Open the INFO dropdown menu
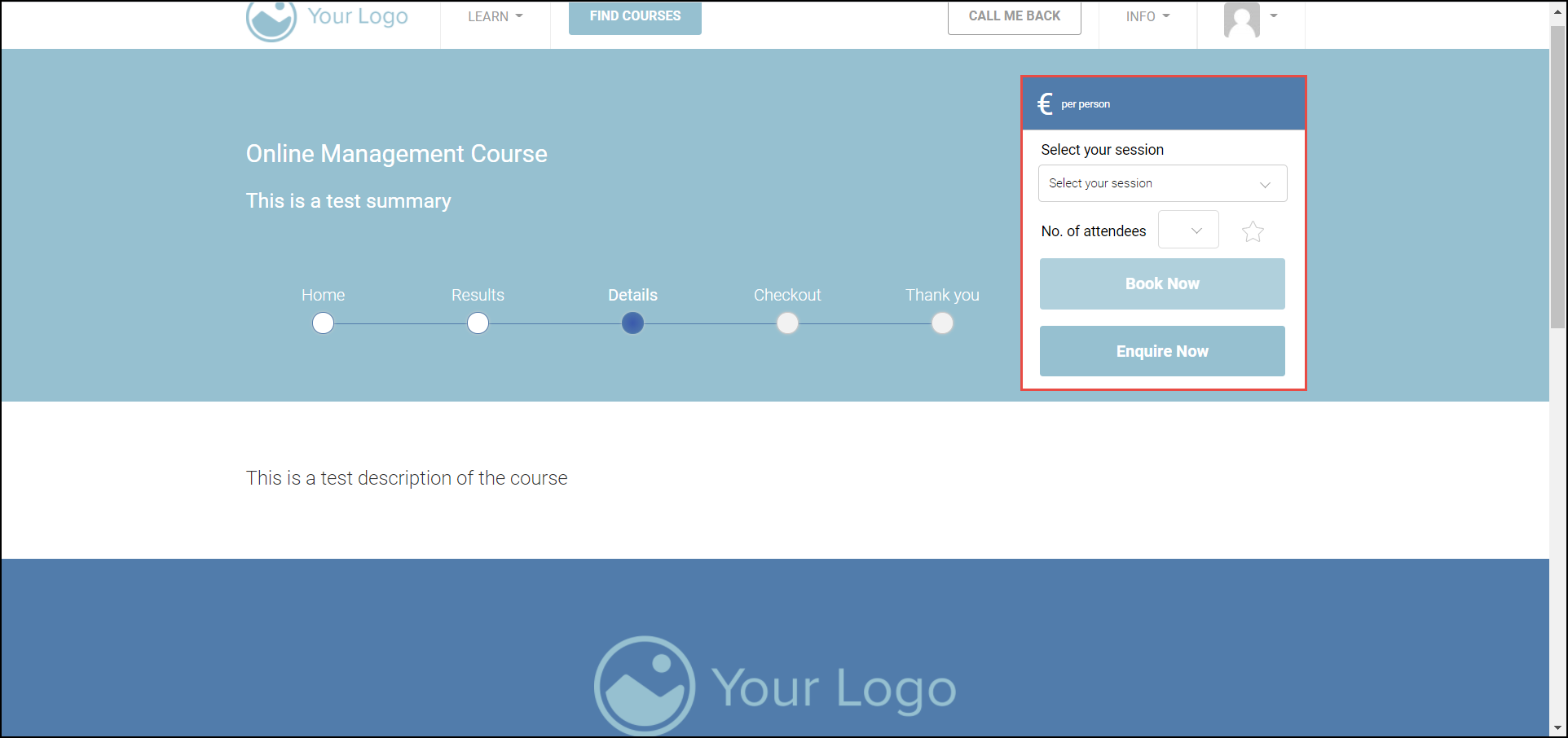Image resolution: width=1568 pixels, height=738 pixels. (x=1147, y=16)
